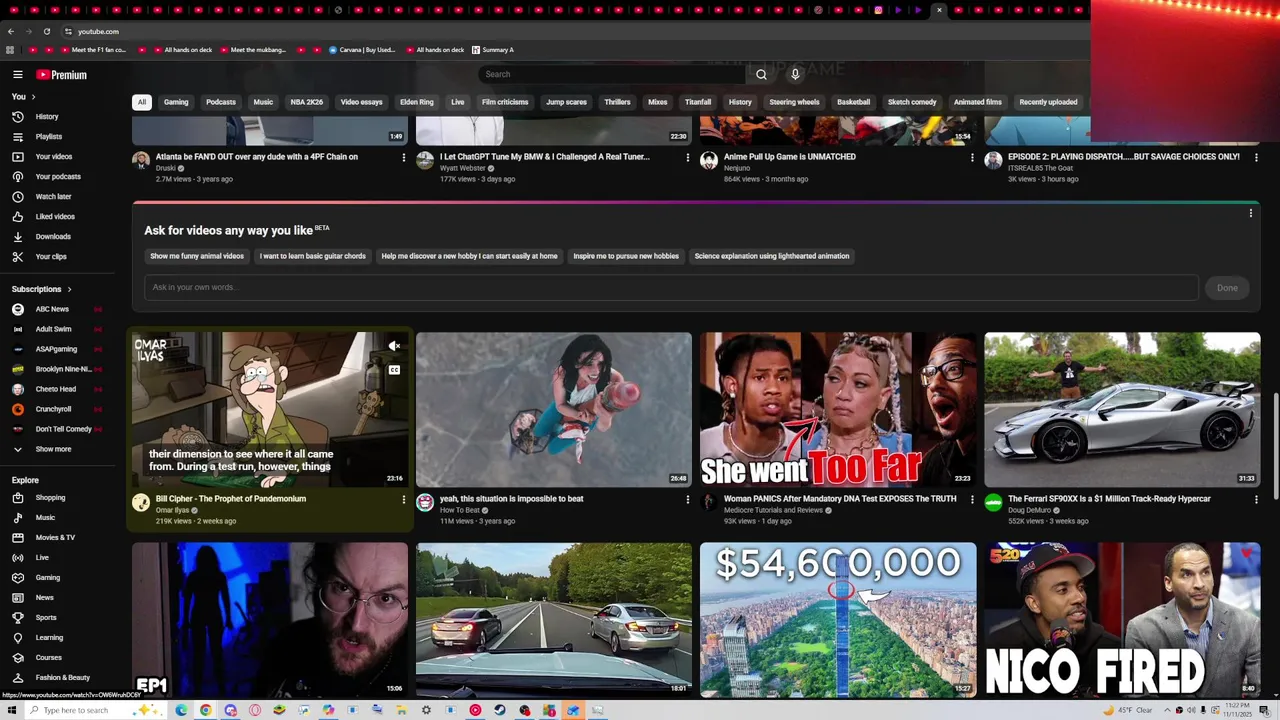Open Sports under Explore
Viewport: 1280px width, 720px height.
click(48, 618)
